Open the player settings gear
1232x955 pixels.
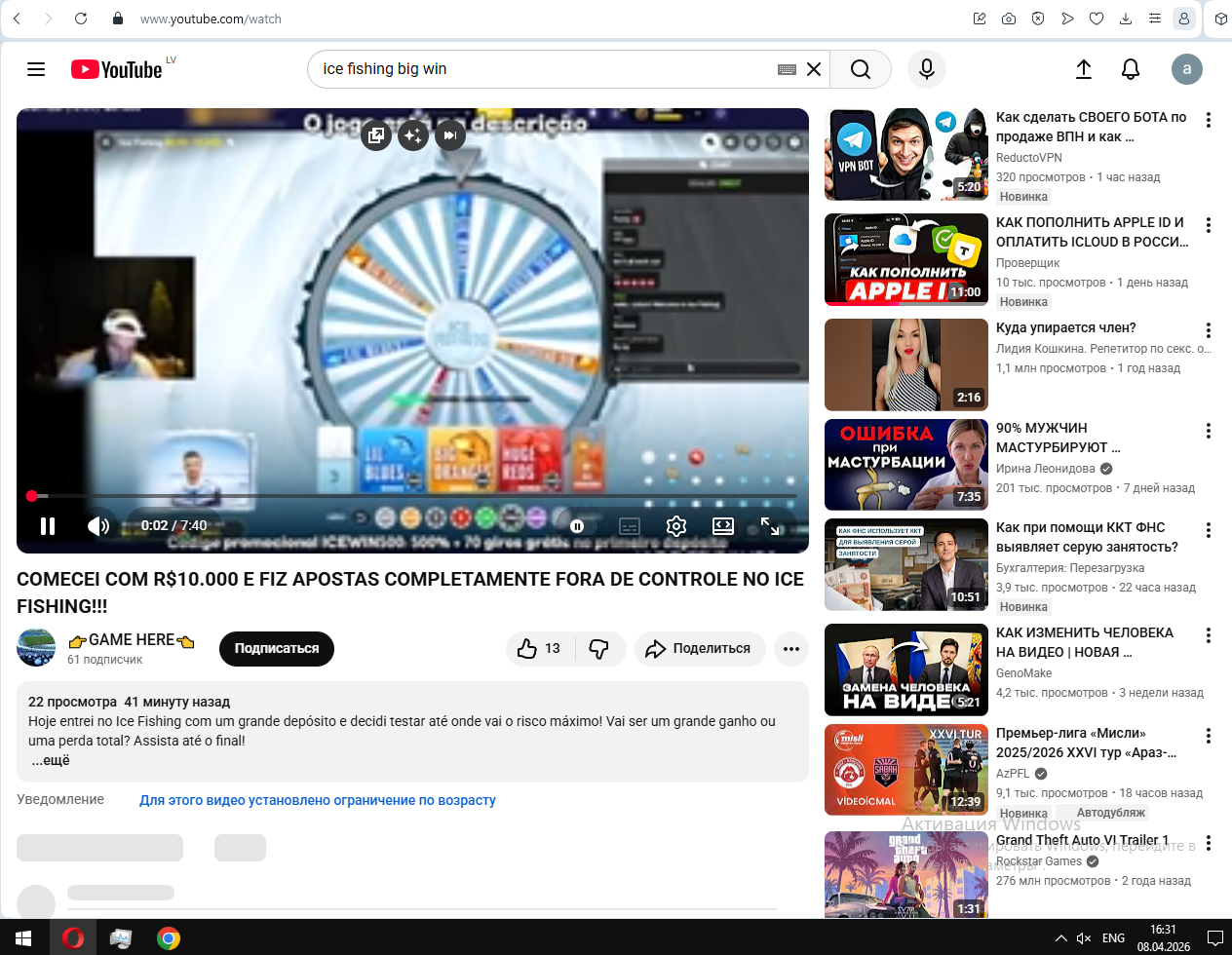(x=676, y=526)
